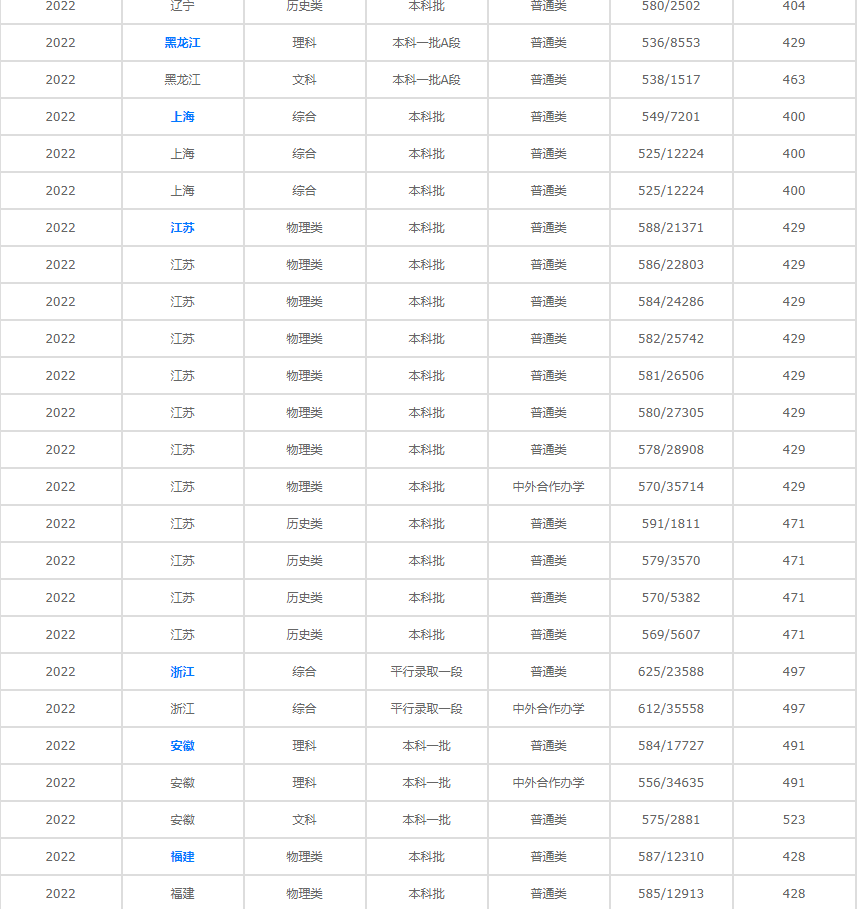Click 428 in the 587/12310 row
Viewport: 858px width, 909px height.
[x=794, y=857]
